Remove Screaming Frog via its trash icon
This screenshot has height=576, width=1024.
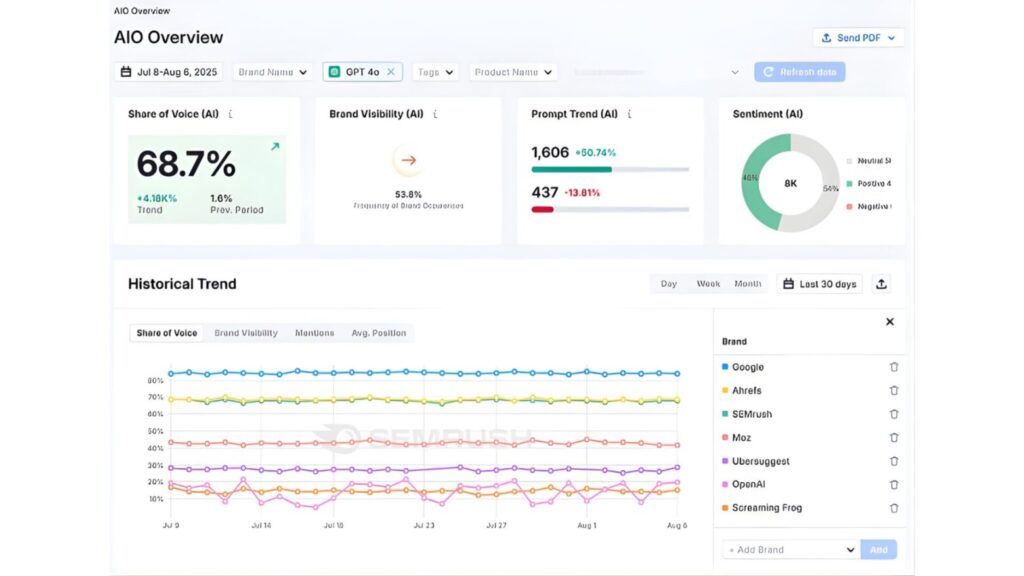pos(894,508)
